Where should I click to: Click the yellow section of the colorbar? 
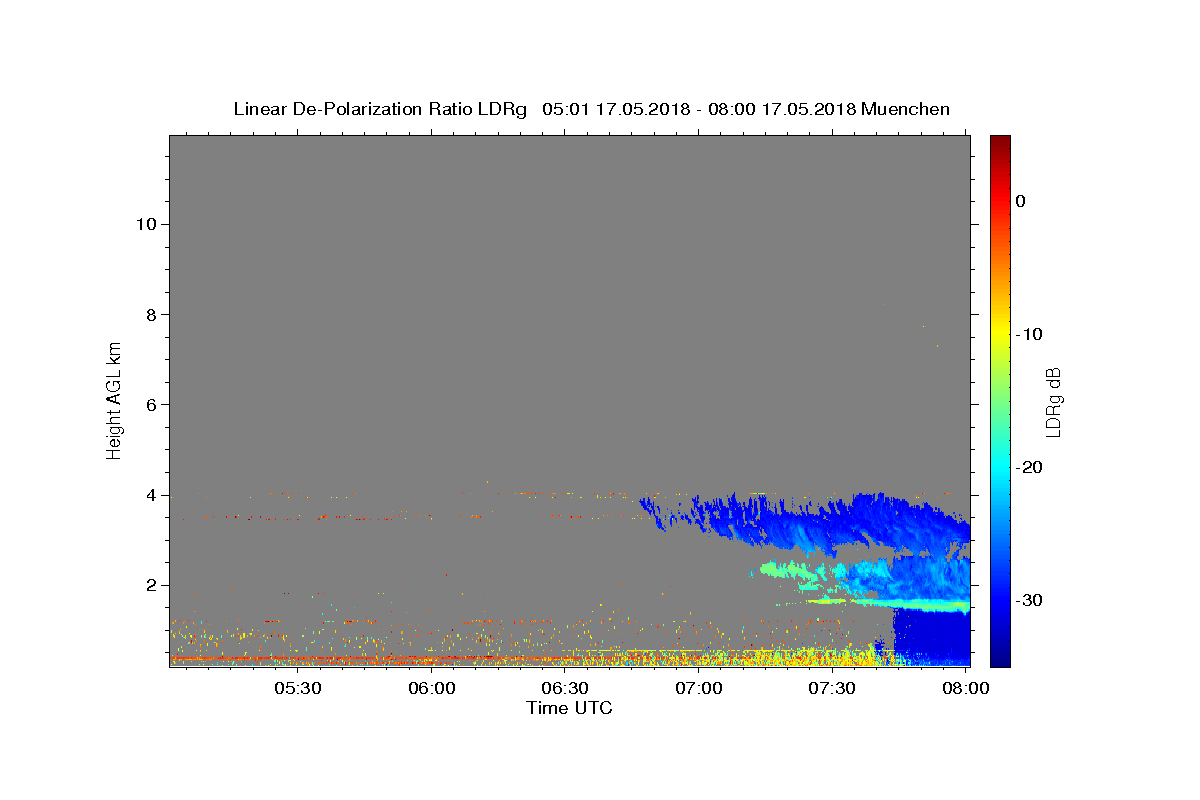[1000, 330]
